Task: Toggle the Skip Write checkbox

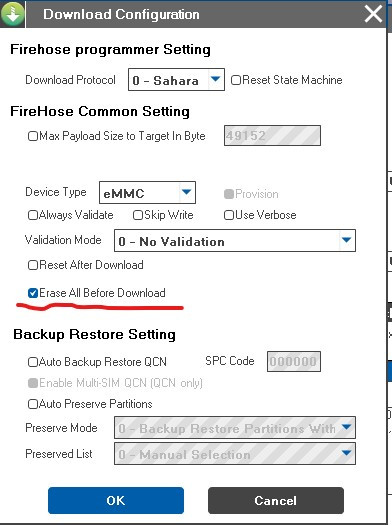Action: pyautogui.click(x=138, y=215)
